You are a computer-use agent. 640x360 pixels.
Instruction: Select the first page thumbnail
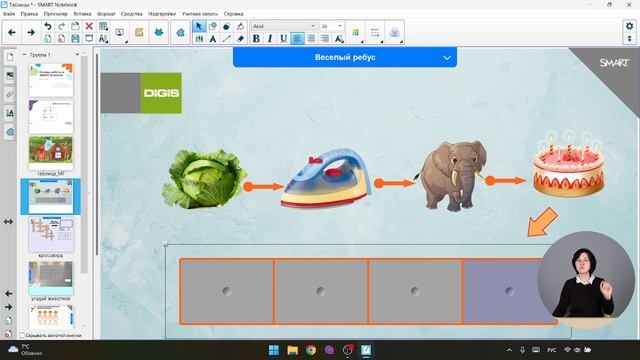click(x=51, y=80)
